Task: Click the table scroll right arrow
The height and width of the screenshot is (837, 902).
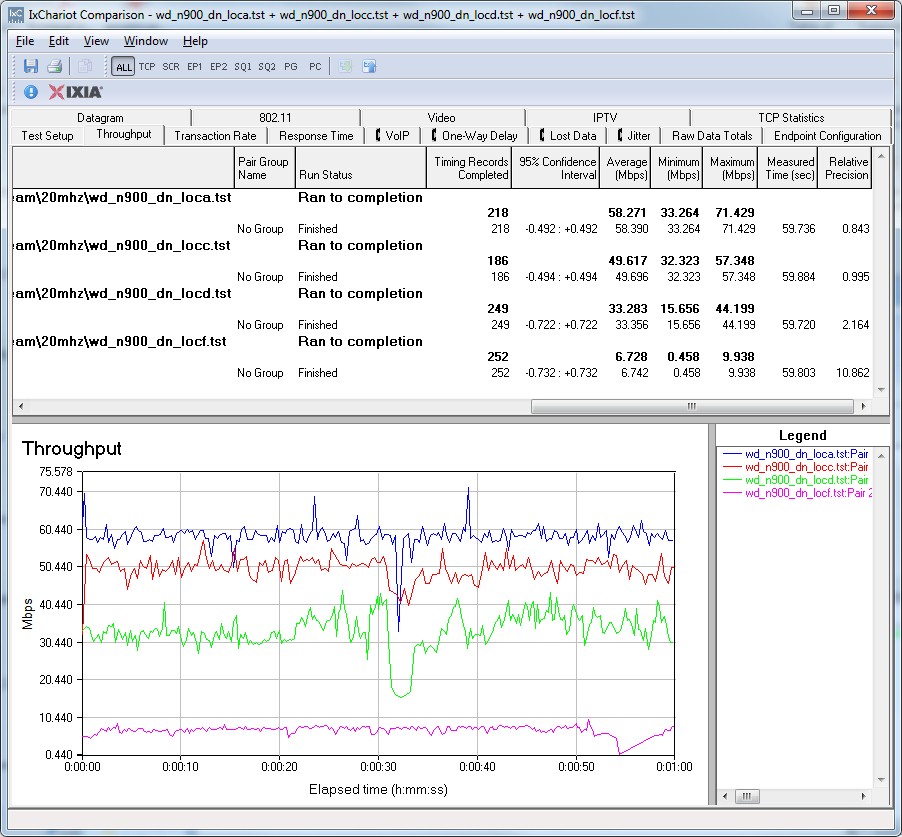Action: pyautogui.click(x=863, y=406)
